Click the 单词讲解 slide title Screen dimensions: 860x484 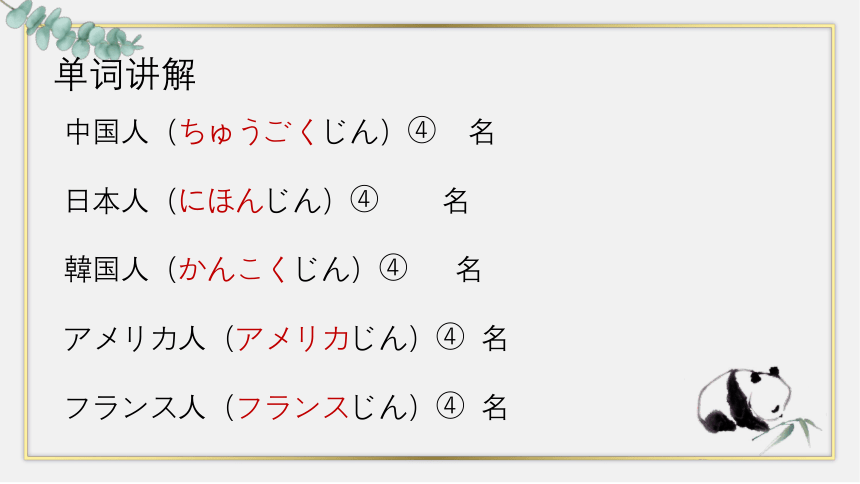pyautogui.click(x=125, y=74)
